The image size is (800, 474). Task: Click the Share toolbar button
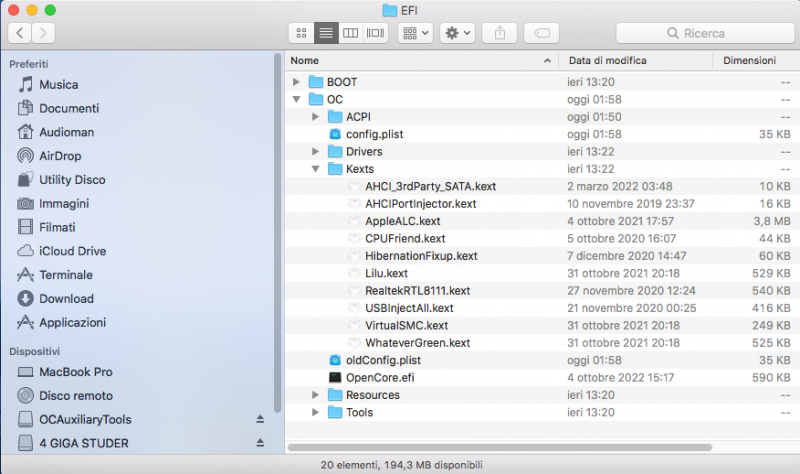(499, 33)
